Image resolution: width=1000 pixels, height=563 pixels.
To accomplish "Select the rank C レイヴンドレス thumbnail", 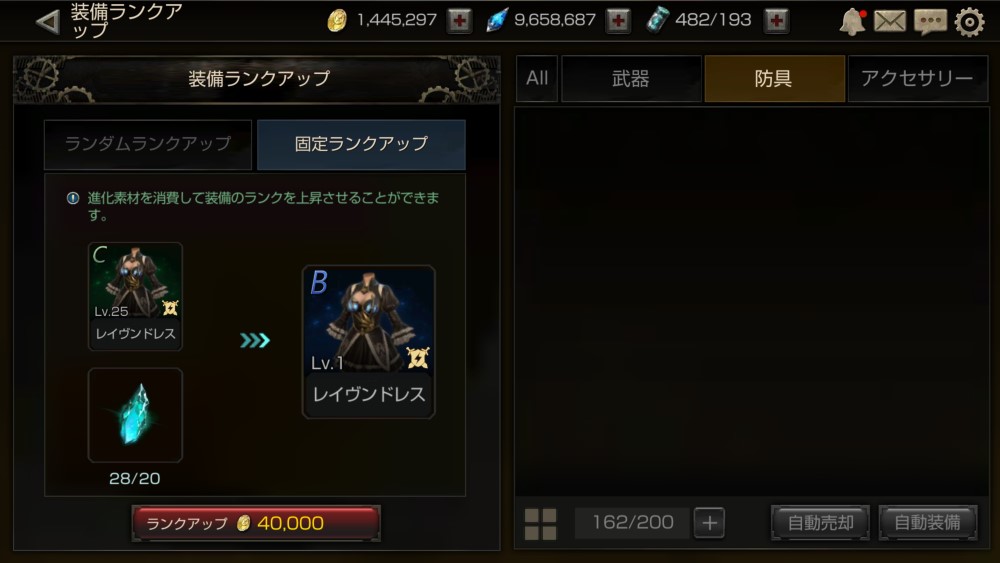I will coord(135,296).
